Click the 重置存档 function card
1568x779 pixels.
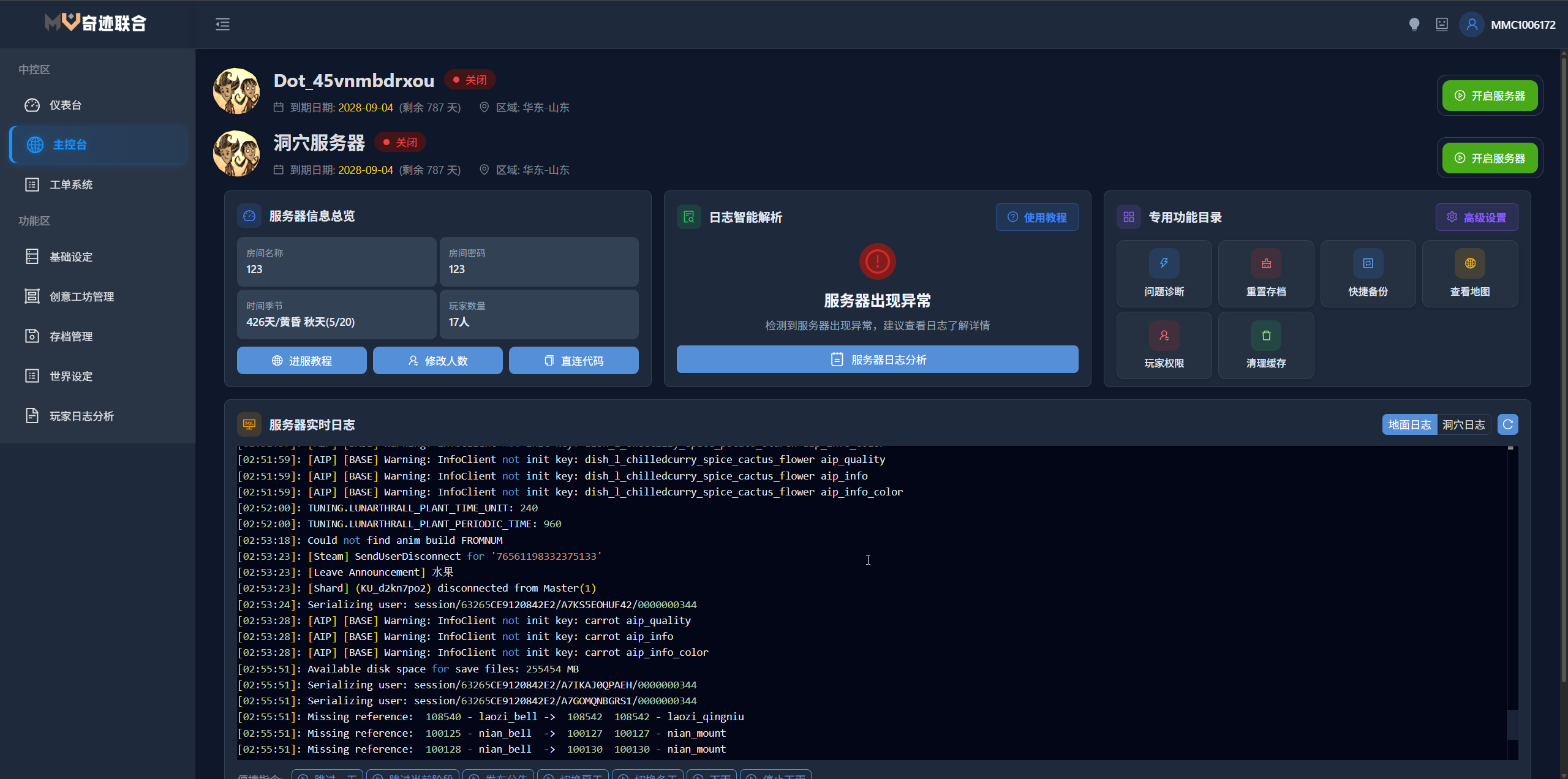(x=1266, y=274)
